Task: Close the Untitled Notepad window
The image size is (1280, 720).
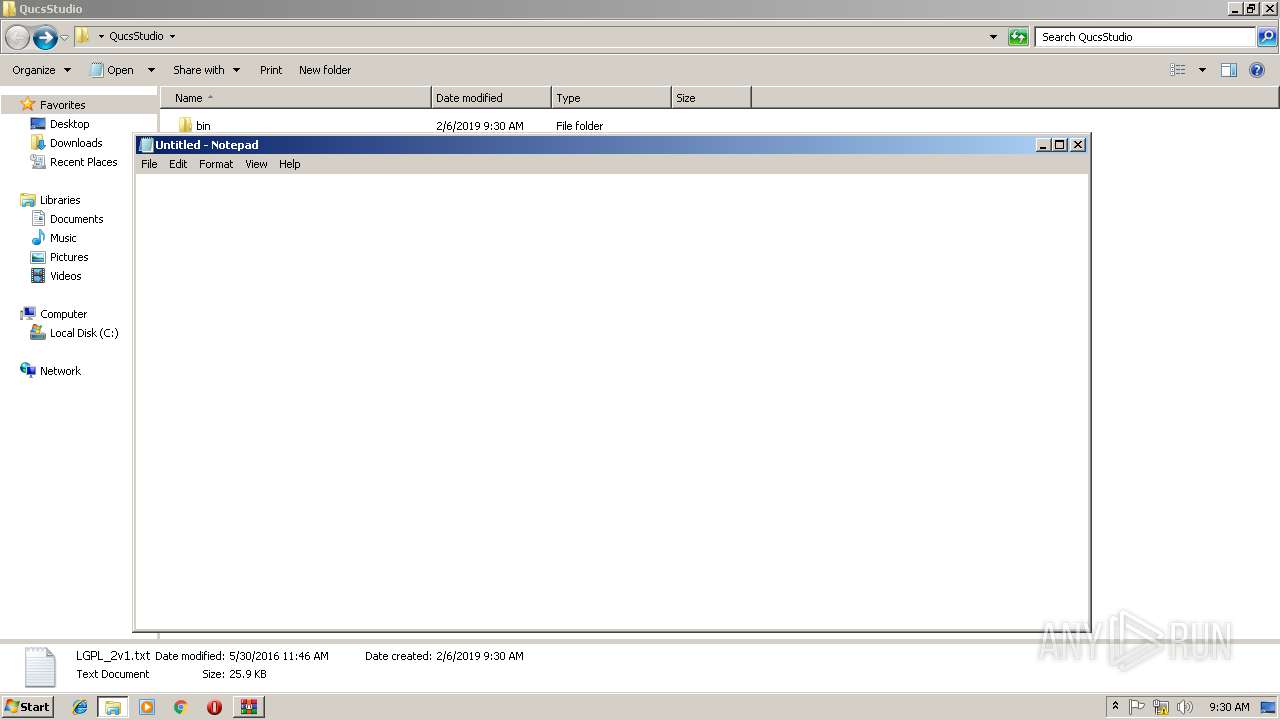Action: coord(1078,145)
